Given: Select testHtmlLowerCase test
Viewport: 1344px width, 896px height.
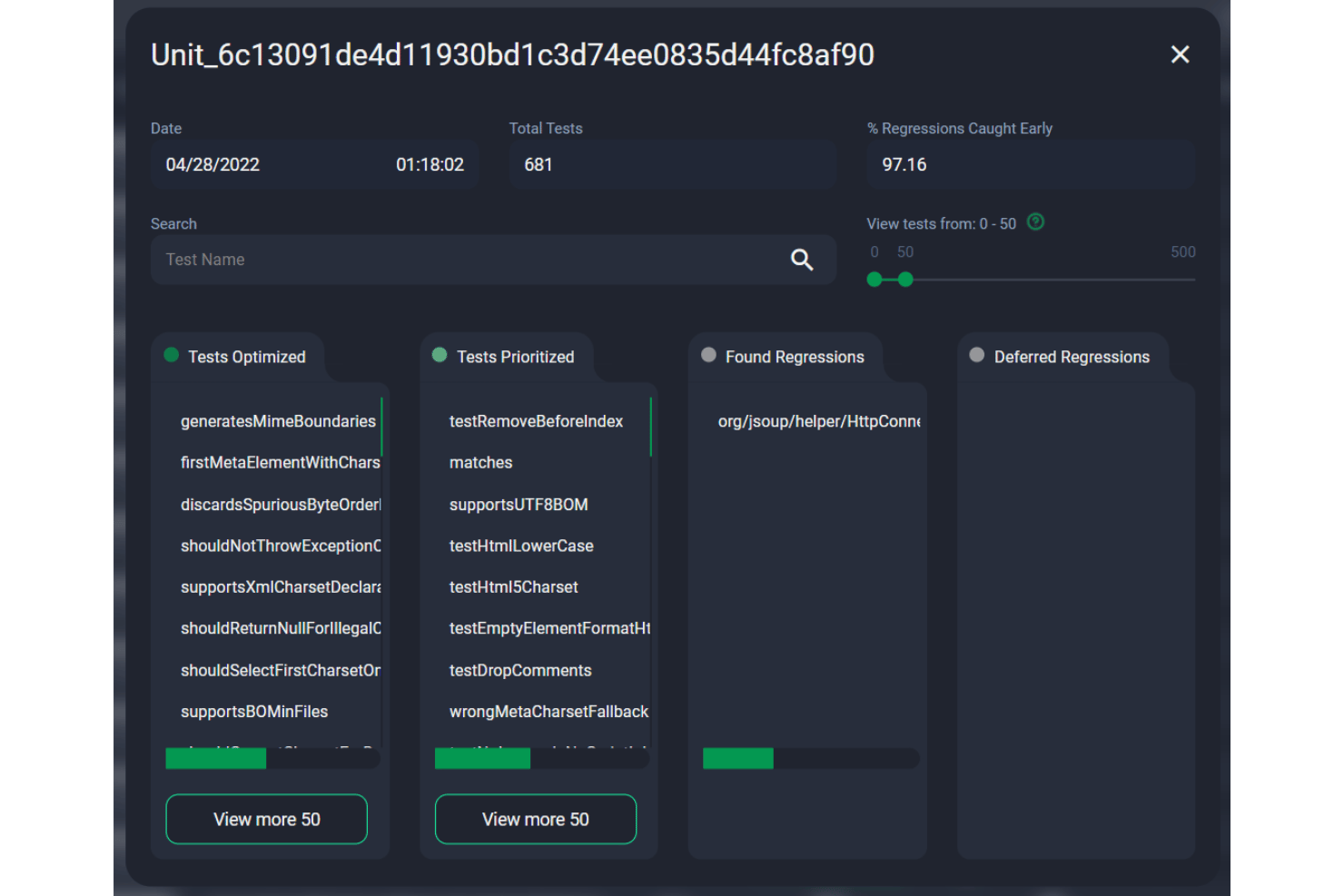Looking at the screenshot, I should coord(521,546).
